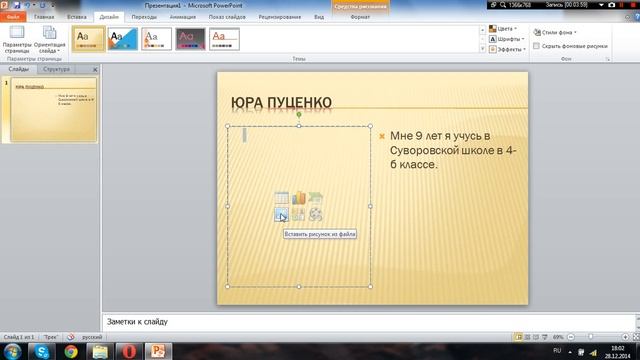Insert picture from file in the placeholder
This screenshot has width=640, height=360.
click(x=281, y=215)
